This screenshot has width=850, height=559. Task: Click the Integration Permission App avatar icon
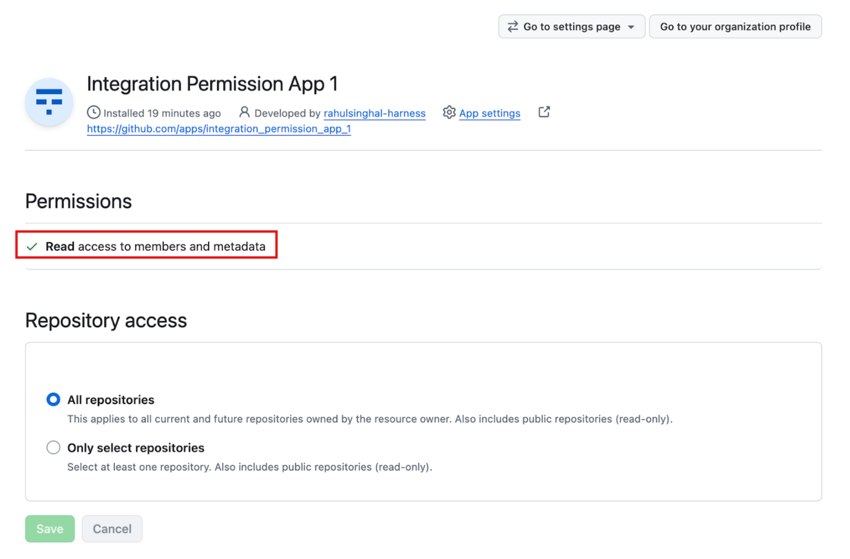pos(49,101)
